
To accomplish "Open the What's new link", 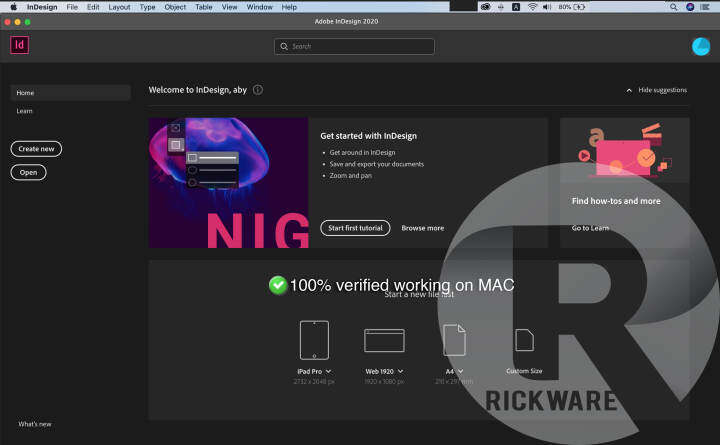I will (x=35, y=424).
